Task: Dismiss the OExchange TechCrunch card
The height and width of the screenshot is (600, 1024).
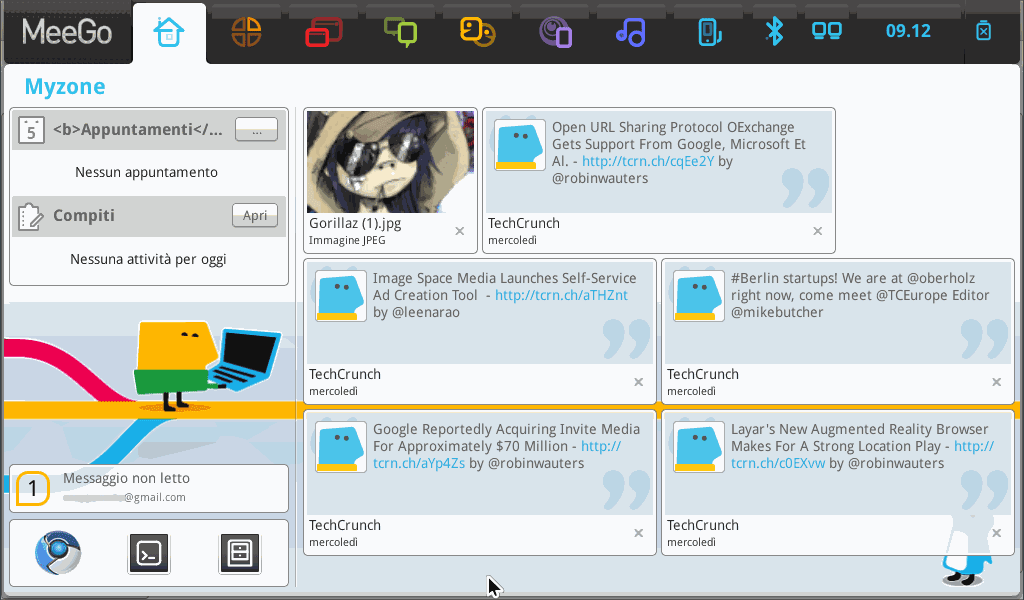Action: [818, 231]
